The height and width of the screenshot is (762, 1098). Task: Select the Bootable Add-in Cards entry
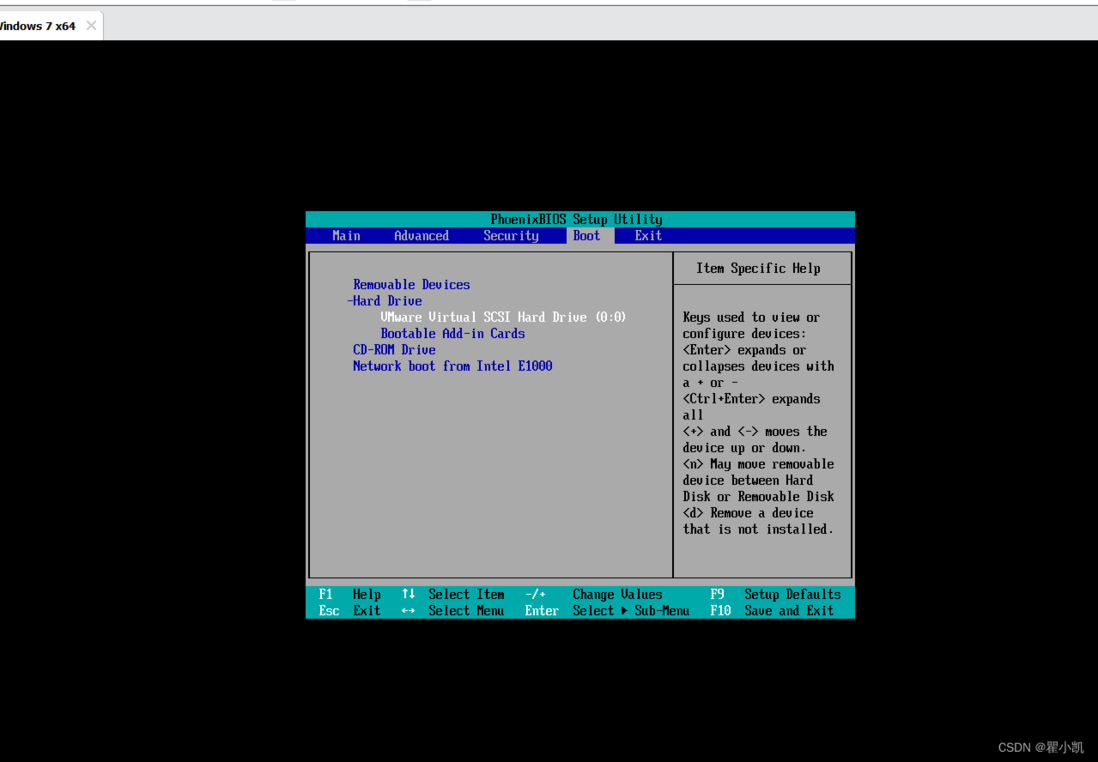(452, 333)
